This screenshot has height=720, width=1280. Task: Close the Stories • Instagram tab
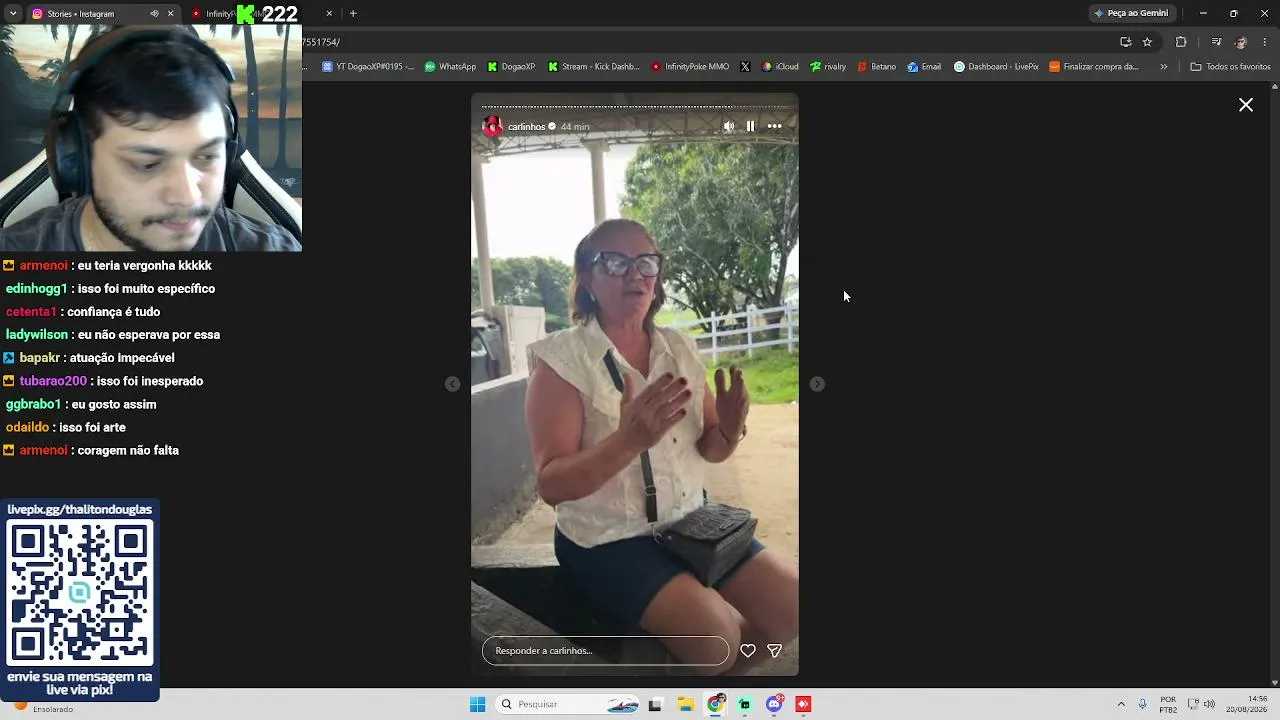click(170, 14)
